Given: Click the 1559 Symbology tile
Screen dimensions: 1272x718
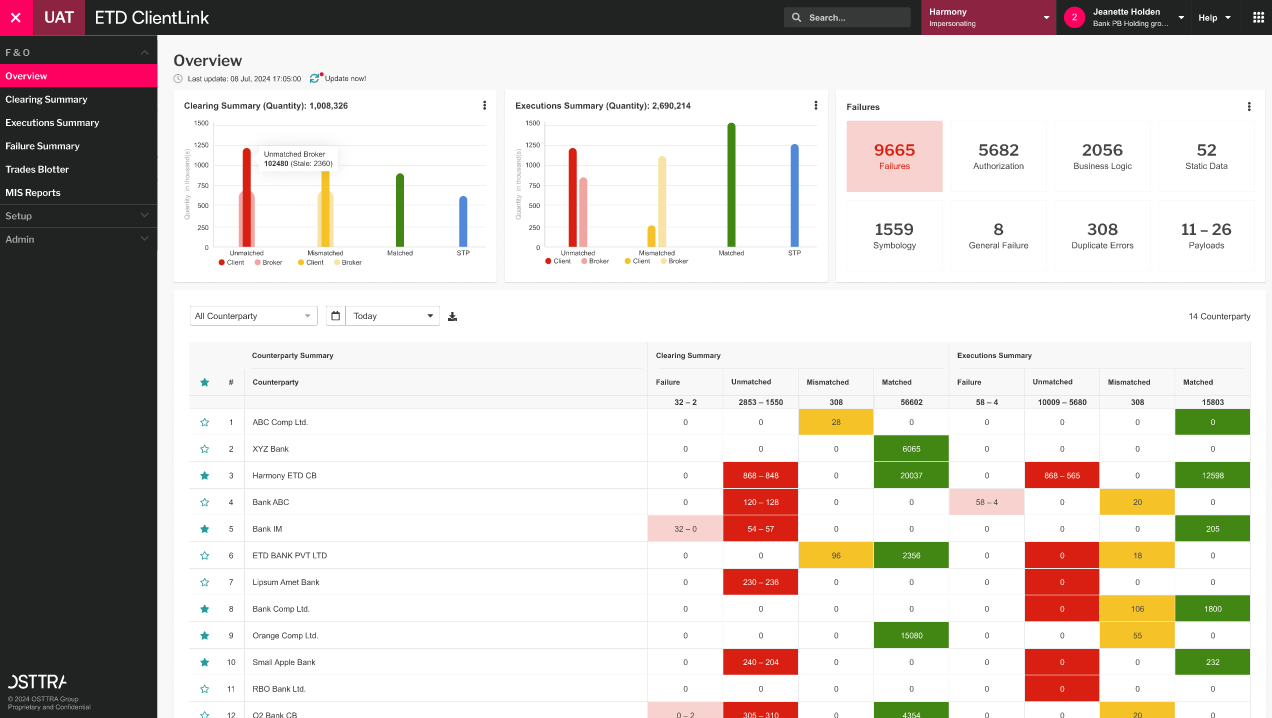Looking at the screenshot, I should pyautogui.click(x=894, y=235).
